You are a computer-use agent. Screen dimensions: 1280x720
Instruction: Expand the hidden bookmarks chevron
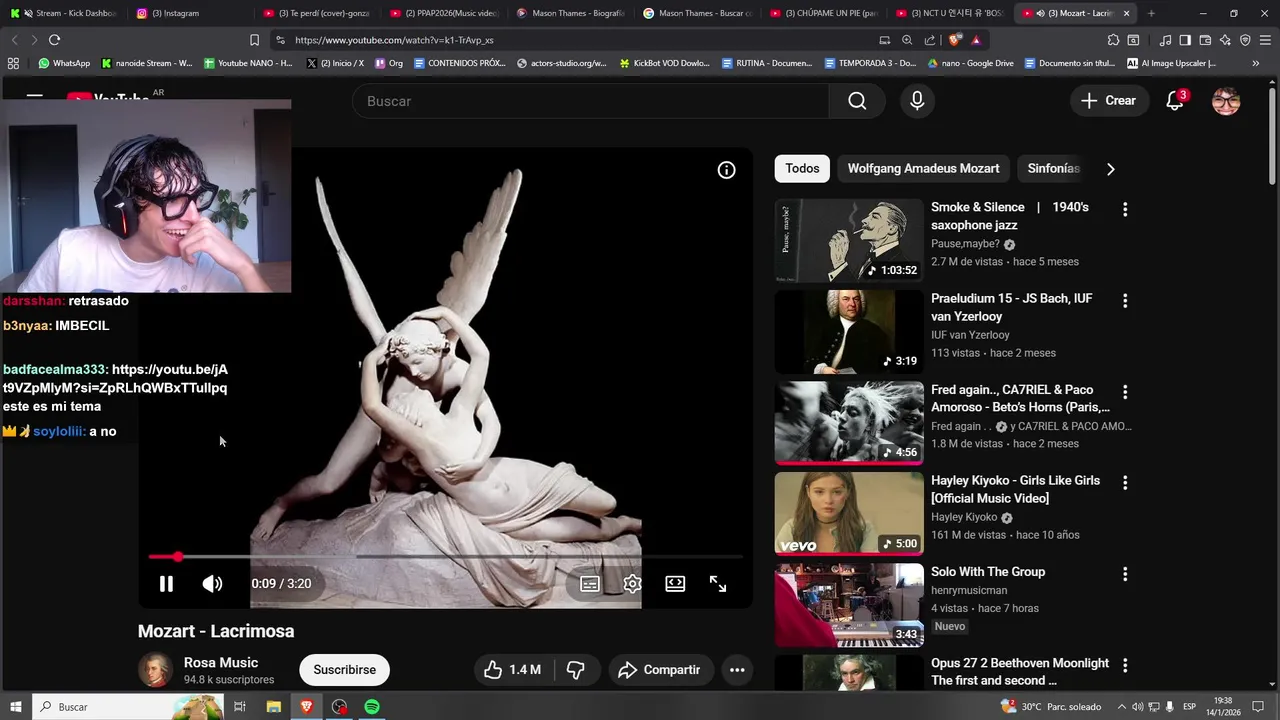point(1256,63)
